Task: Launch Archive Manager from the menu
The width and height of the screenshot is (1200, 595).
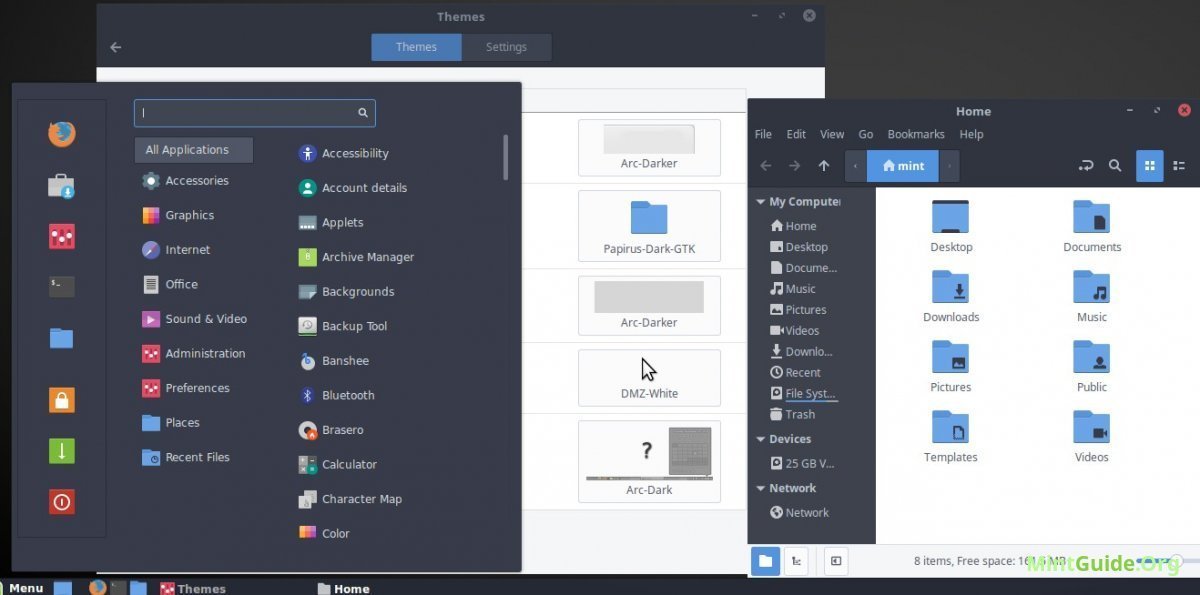Action: (356, 257)
